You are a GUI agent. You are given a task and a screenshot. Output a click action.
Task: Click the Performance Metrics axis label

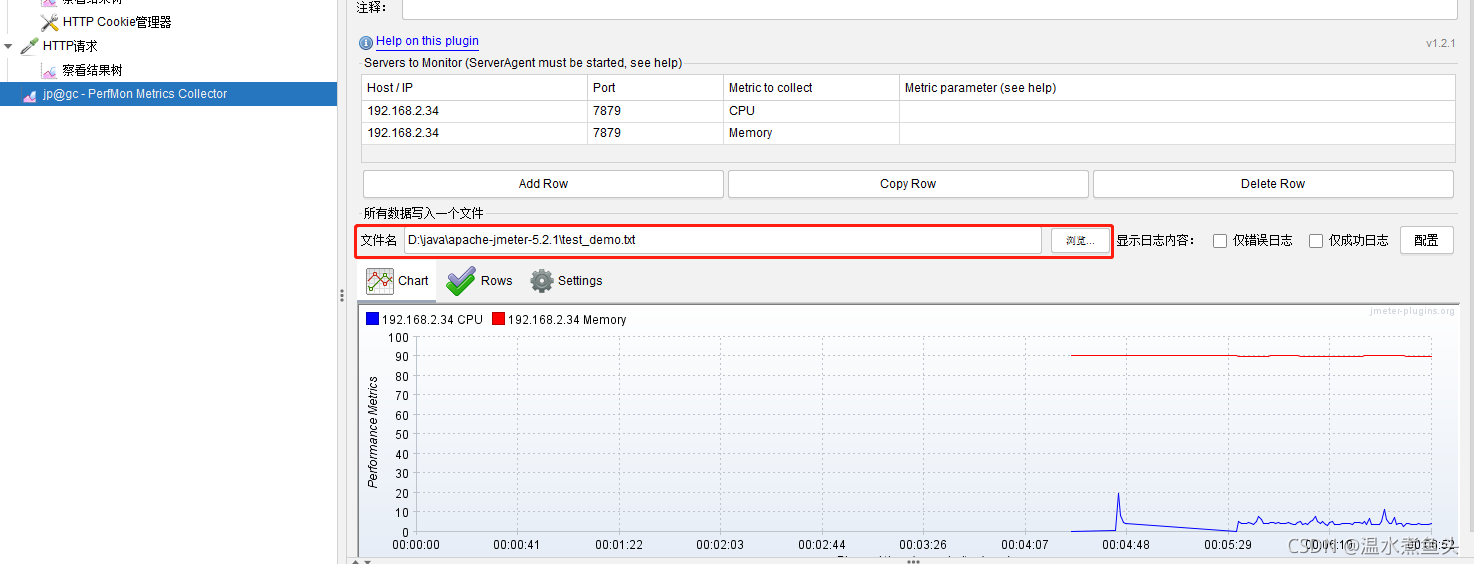[x=373, y=432]
